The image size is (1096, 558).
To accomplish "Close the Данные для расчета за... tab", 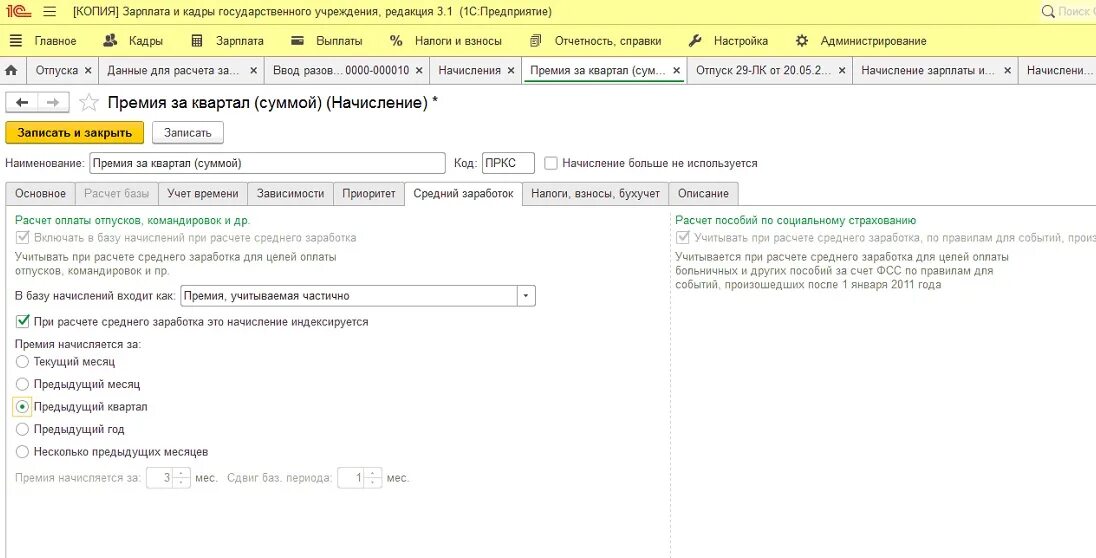I will tap(253, 71).
